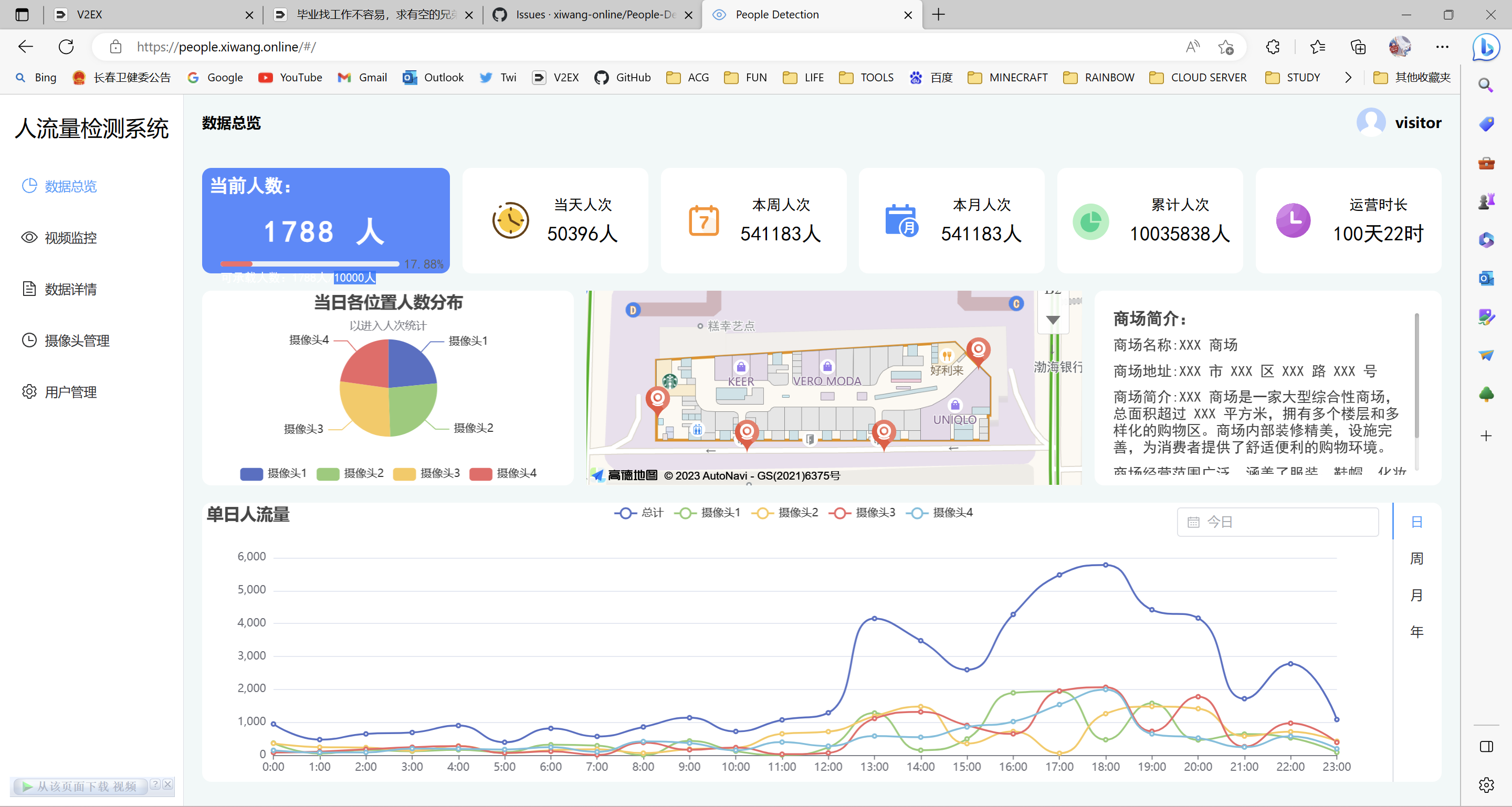
Task: Click the visitor avatar icon
Action: point(1372,122)
